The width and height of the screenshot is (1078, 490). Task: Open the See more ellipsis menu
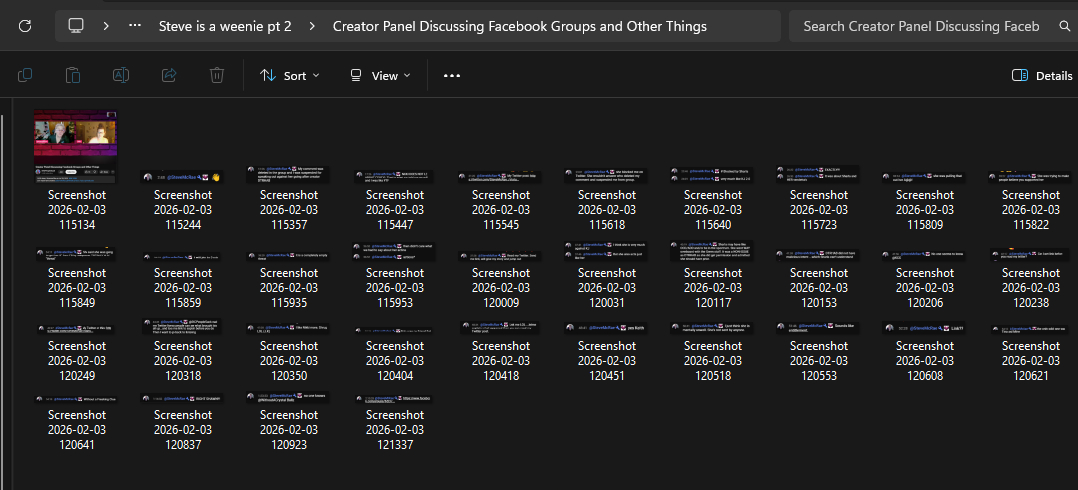pos(452,75)
